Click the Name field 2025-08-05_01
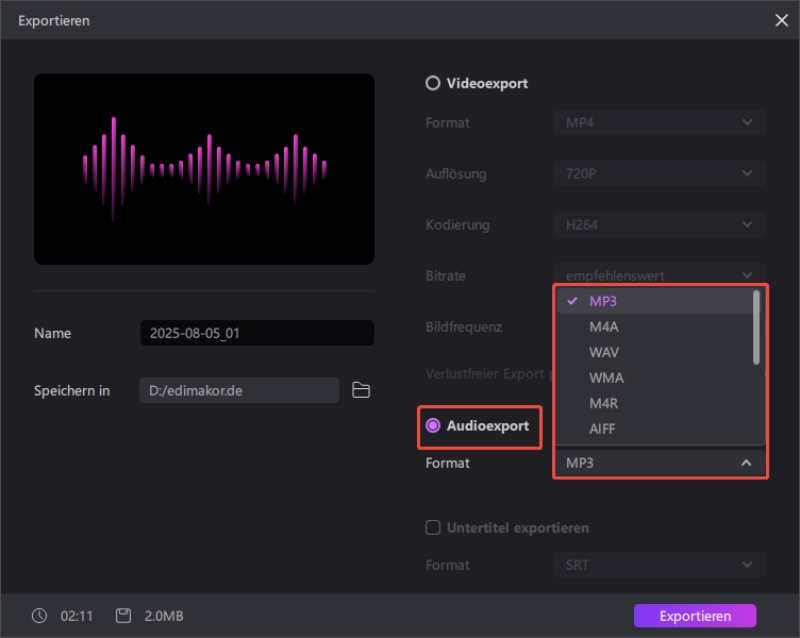 tap(257, 333)
